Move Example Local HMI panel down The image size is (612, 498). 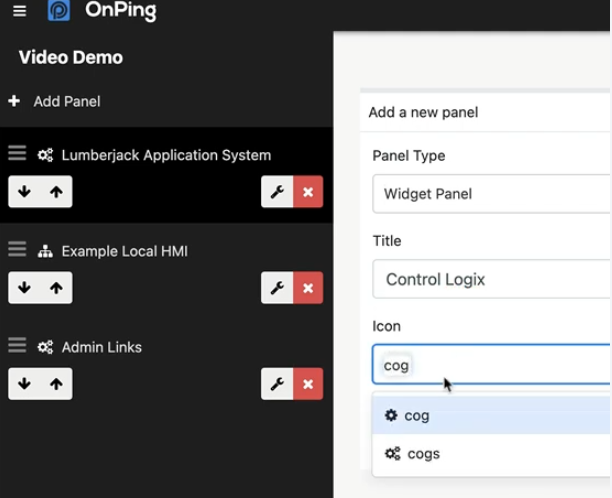pos(24,288)
